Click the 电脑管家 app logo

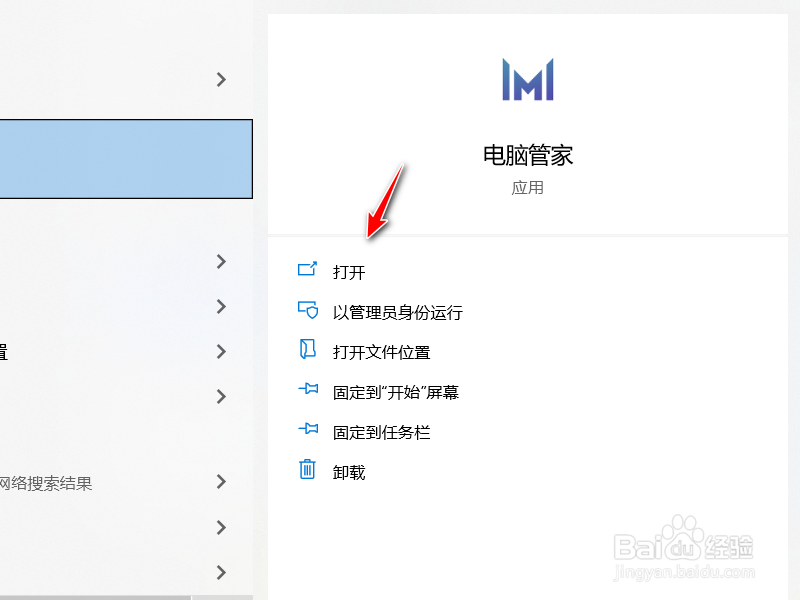[x=528, y=80]
